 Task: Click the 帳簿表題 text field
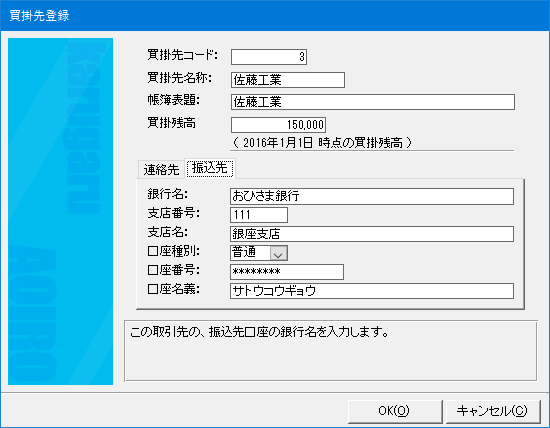tap(373, 102)
